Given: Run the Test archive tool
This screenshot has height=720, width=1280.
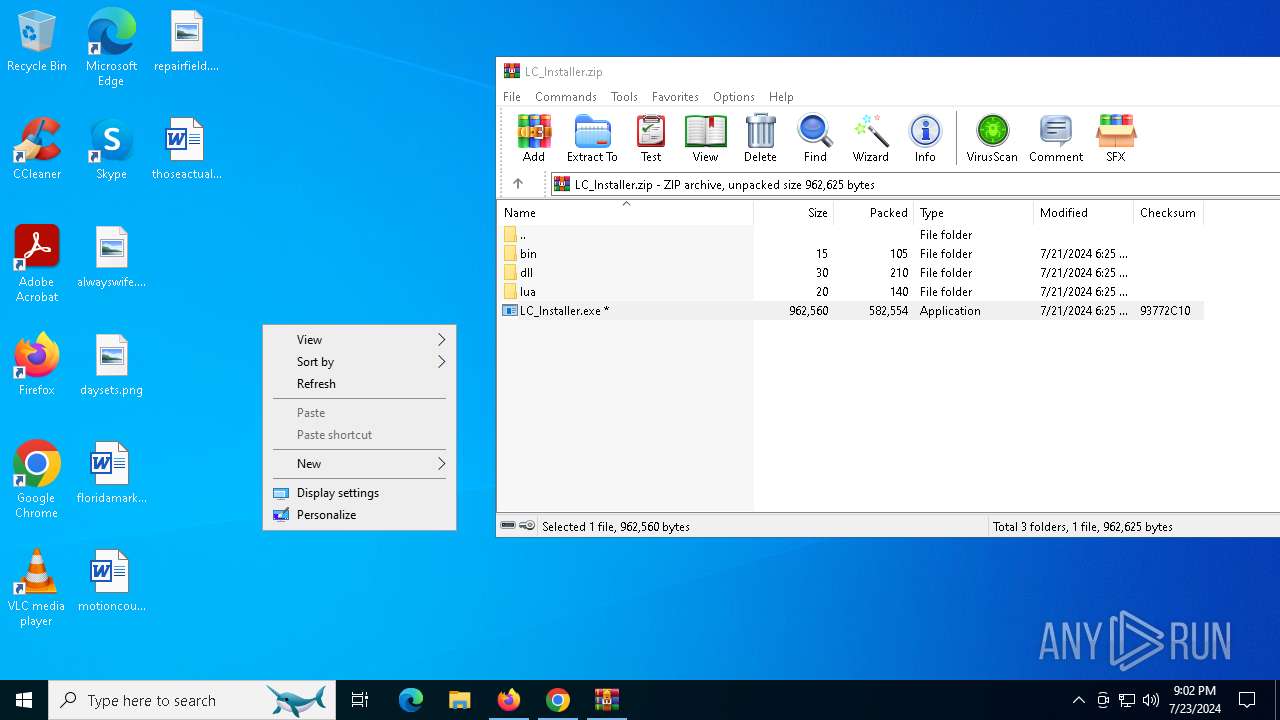Looking at the screenshot, I should [x=651, y=138].
